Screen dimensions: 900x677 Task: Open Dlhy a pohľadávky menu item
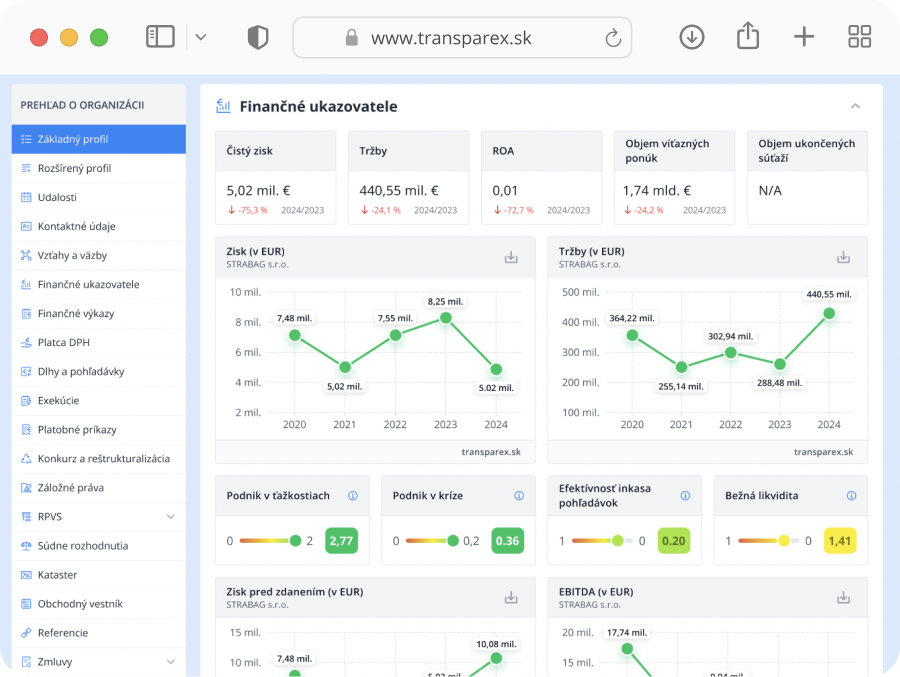click(x=81, y=371)
